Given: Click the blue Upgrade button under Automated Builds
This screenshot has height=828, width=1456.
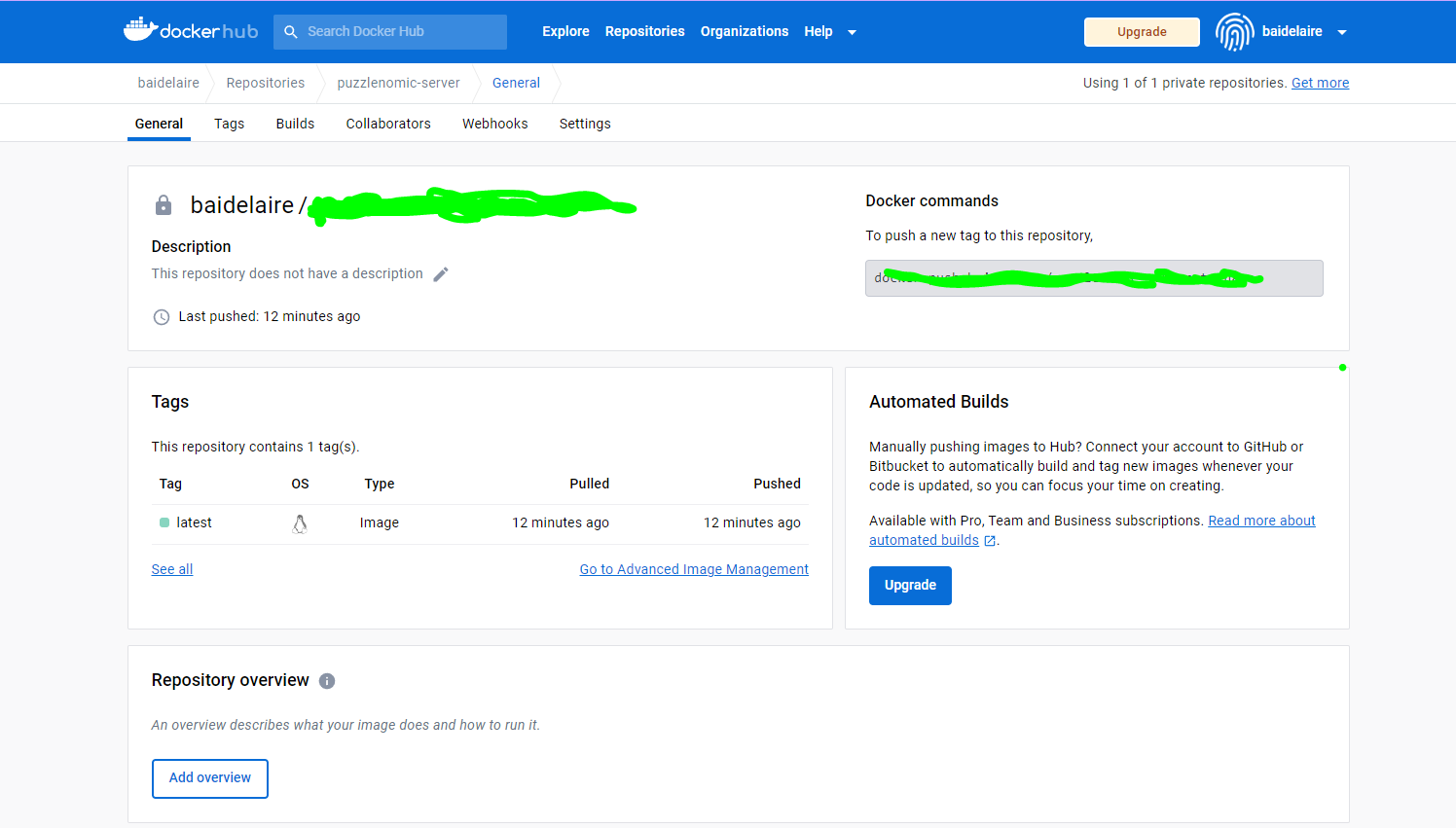Looking at the screenshot, I should [x=910, y=586].
